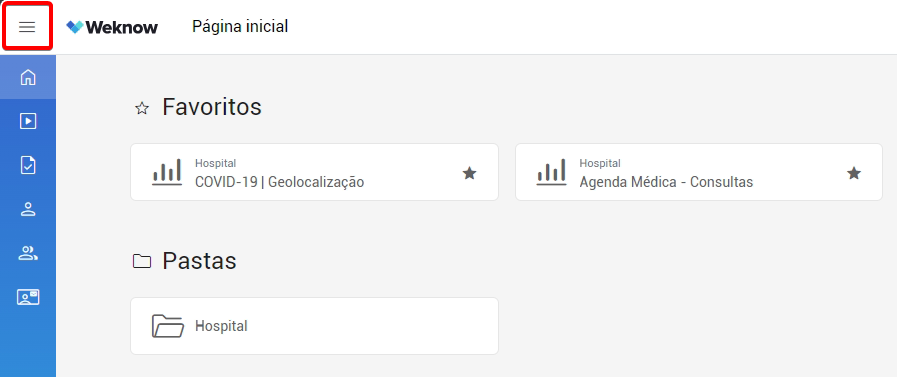897x377 pixels.
Task: Click the Favoritos outline star icon
Action: 142,108
